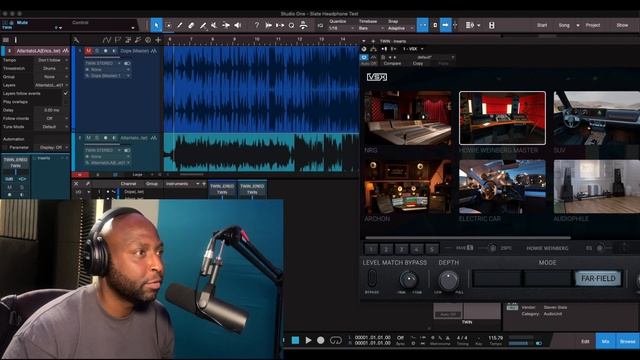Open the Timebase Bars dropdown
This screenshot has height=360, width=640.
(371, 29)
